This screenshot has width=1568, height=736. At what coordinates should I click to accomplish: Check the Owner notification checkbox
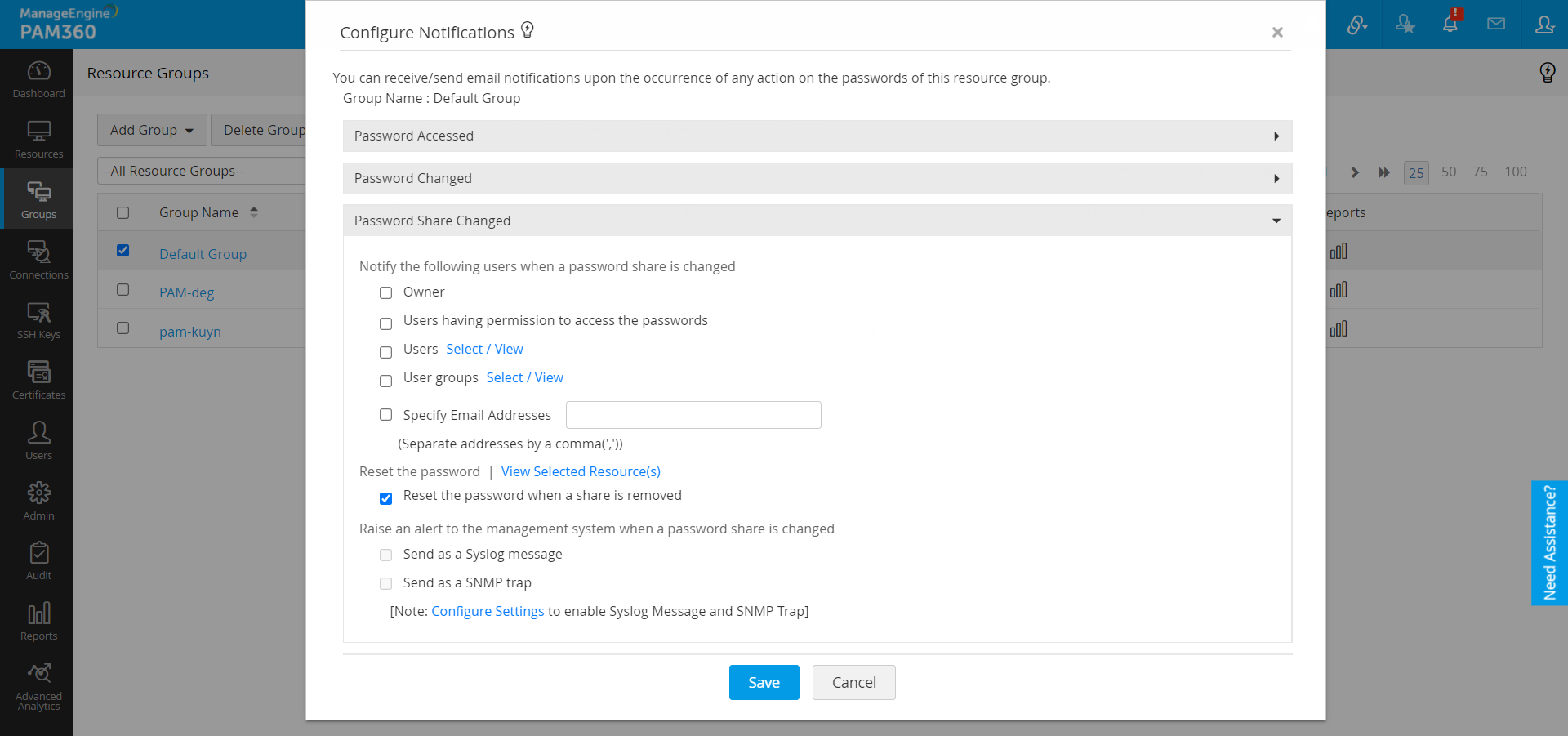(x=386, y=293)
